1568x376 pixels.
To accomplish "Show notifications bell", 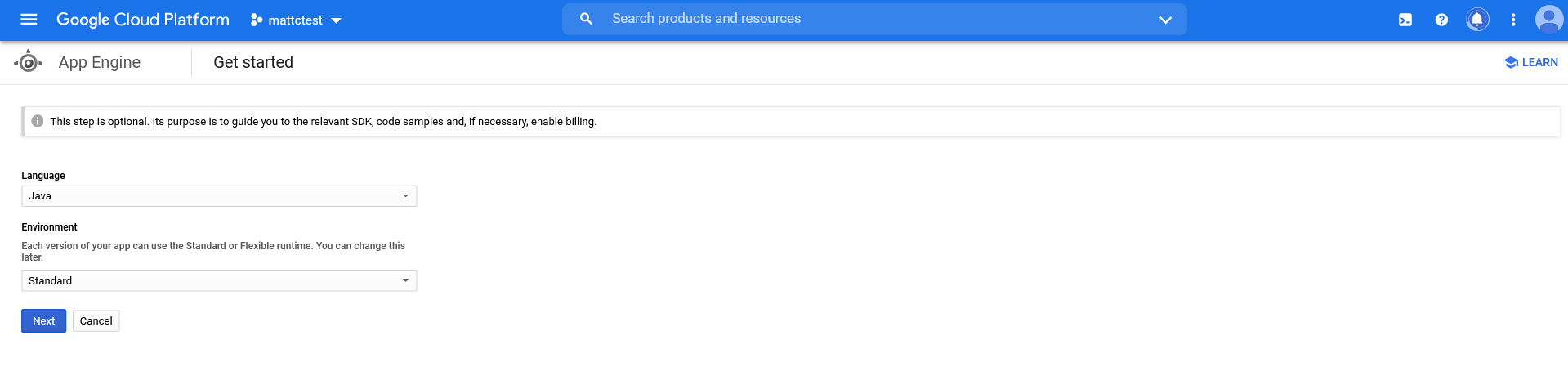I will (x=1477, y=20).
